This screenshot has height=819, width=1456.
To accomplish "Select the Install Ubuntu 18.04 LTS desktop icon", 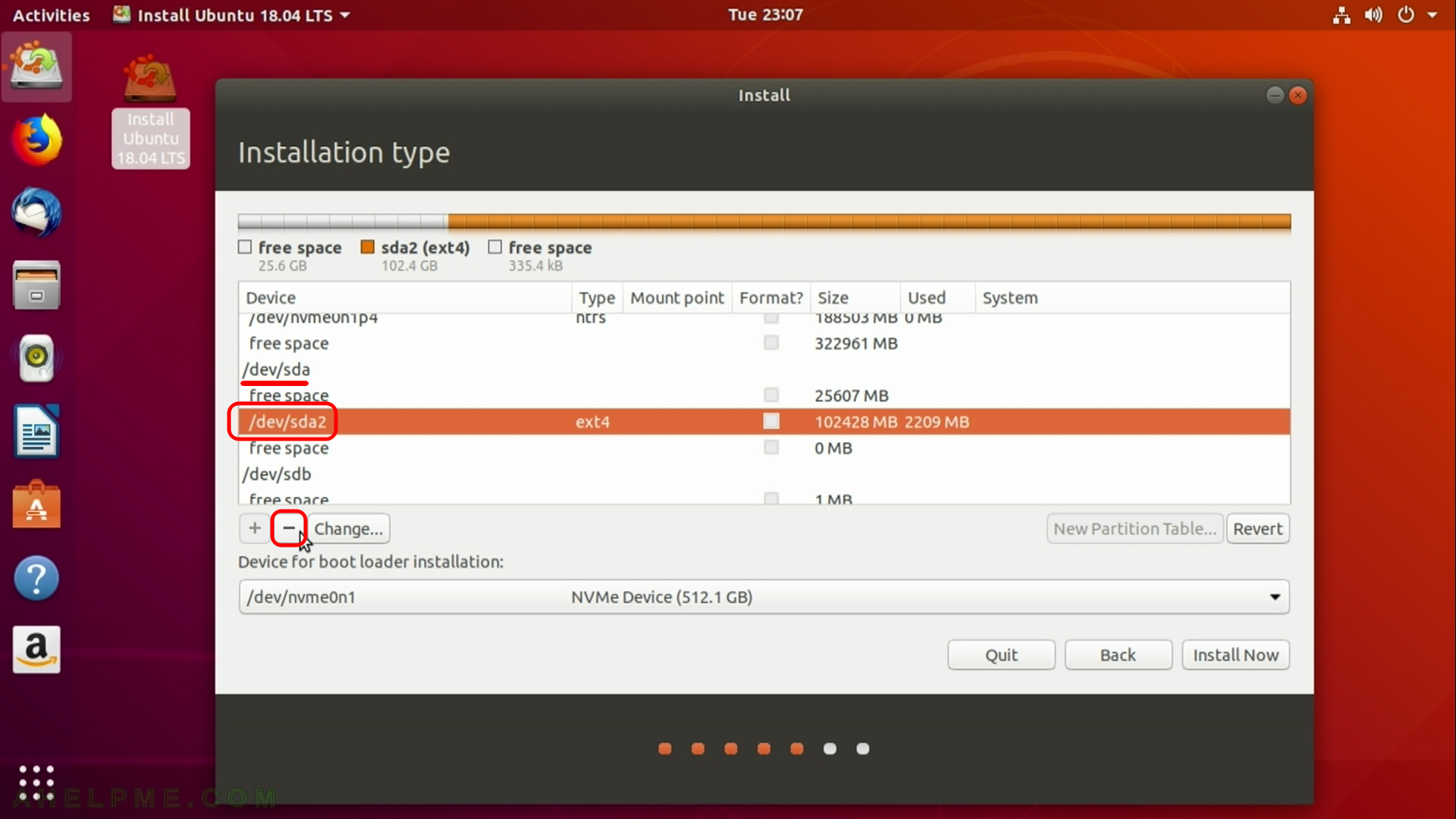I will point(151,111).
